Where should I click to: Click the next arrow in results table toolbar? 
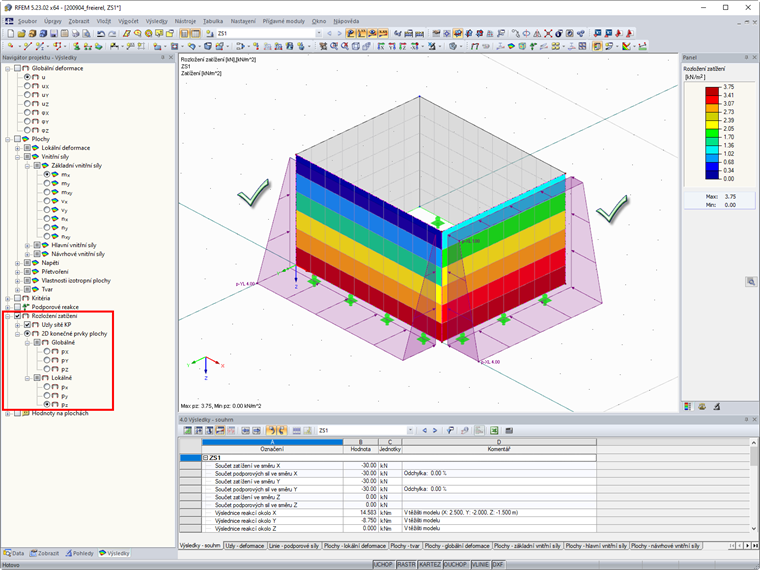[x=435, y=430]
